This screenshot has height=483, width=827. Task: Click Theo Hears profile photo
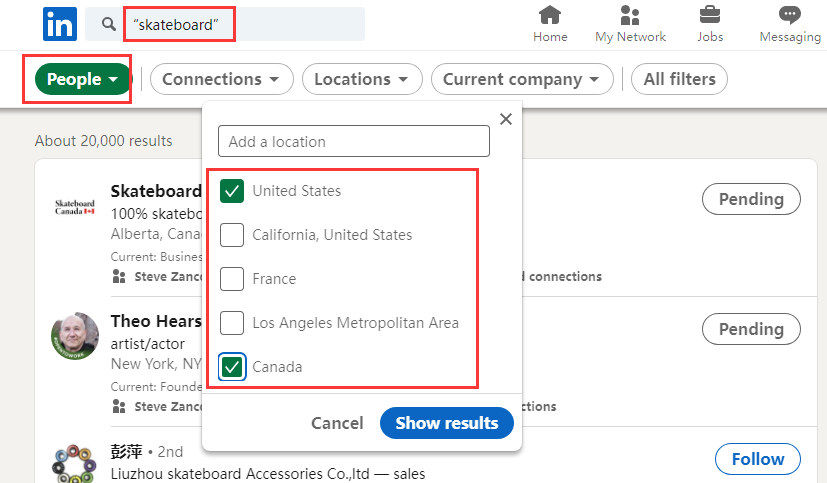point(75,337)
